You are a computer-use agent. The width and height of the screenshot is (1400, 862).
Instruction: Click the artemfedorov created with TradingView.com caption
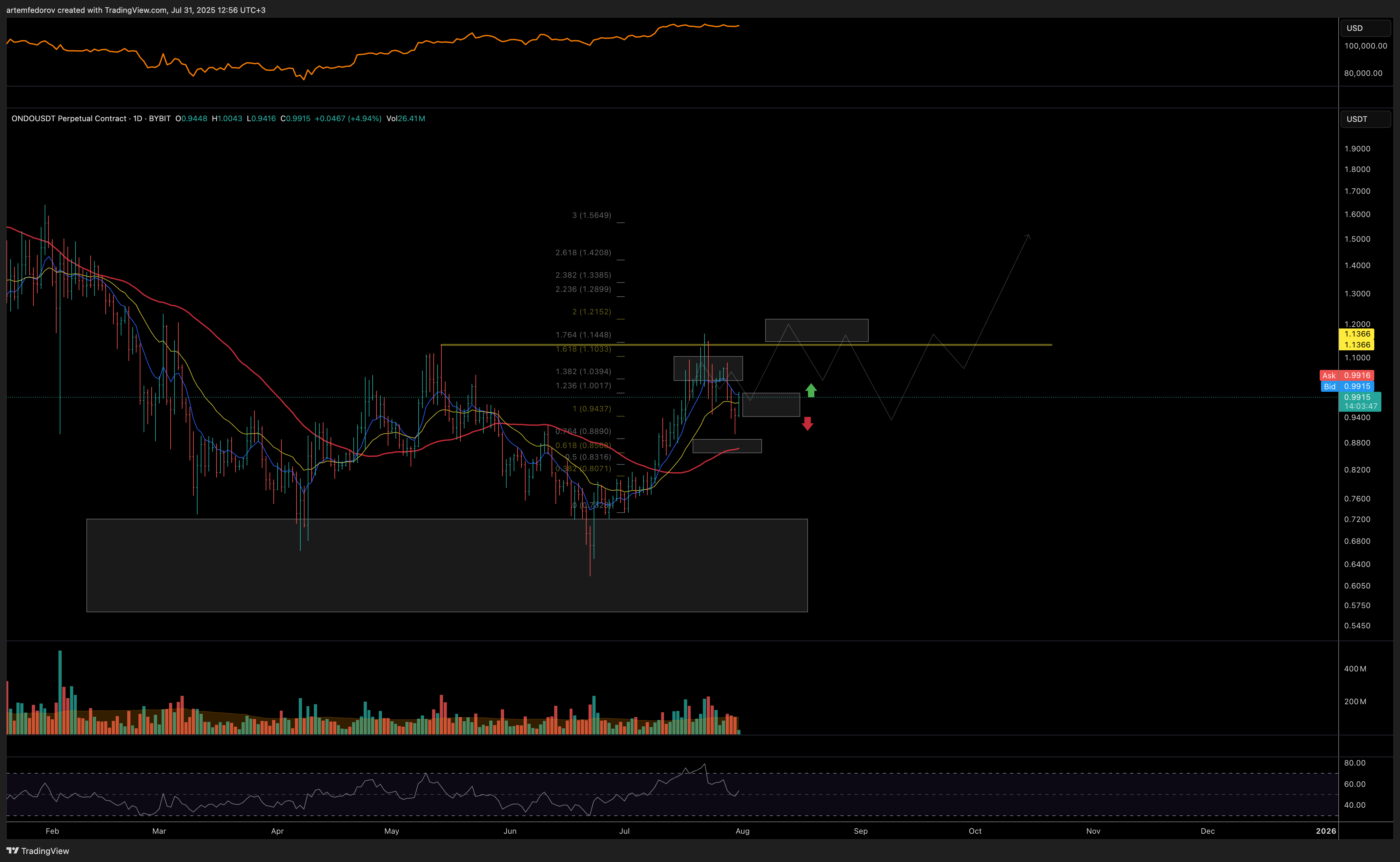click(x=136, y=10)
